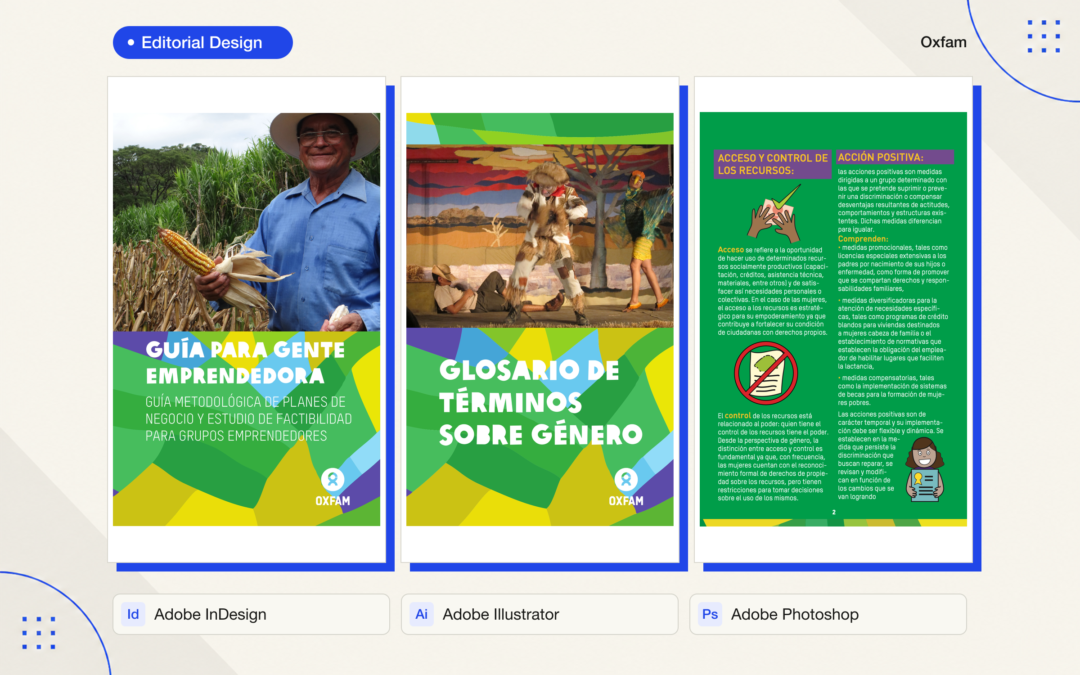Click the page number 2 on the green page
The width and height of the screenshot is (1080, 675).
[x=833, y=512]
